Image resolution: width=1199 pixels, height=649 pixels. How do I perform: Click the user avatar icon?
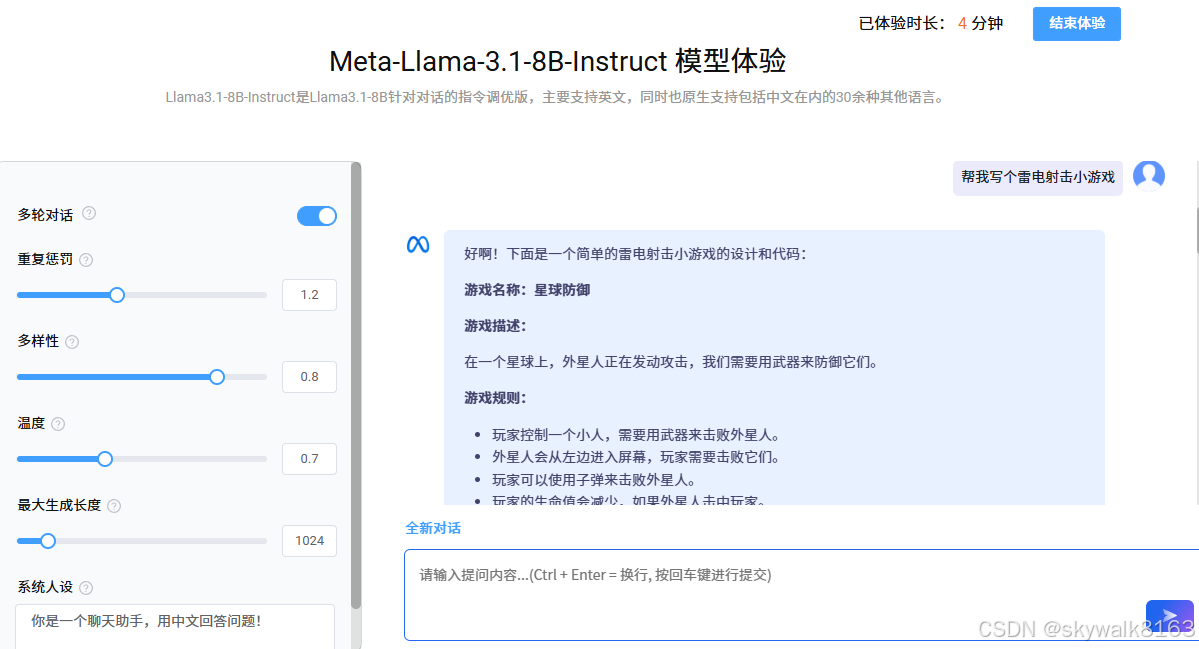click(x=1149, y=176)
